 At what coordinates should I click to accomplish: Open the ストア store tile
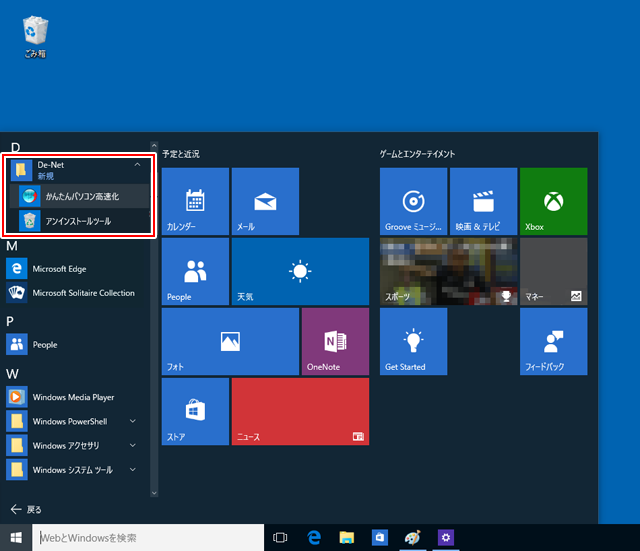195,411
